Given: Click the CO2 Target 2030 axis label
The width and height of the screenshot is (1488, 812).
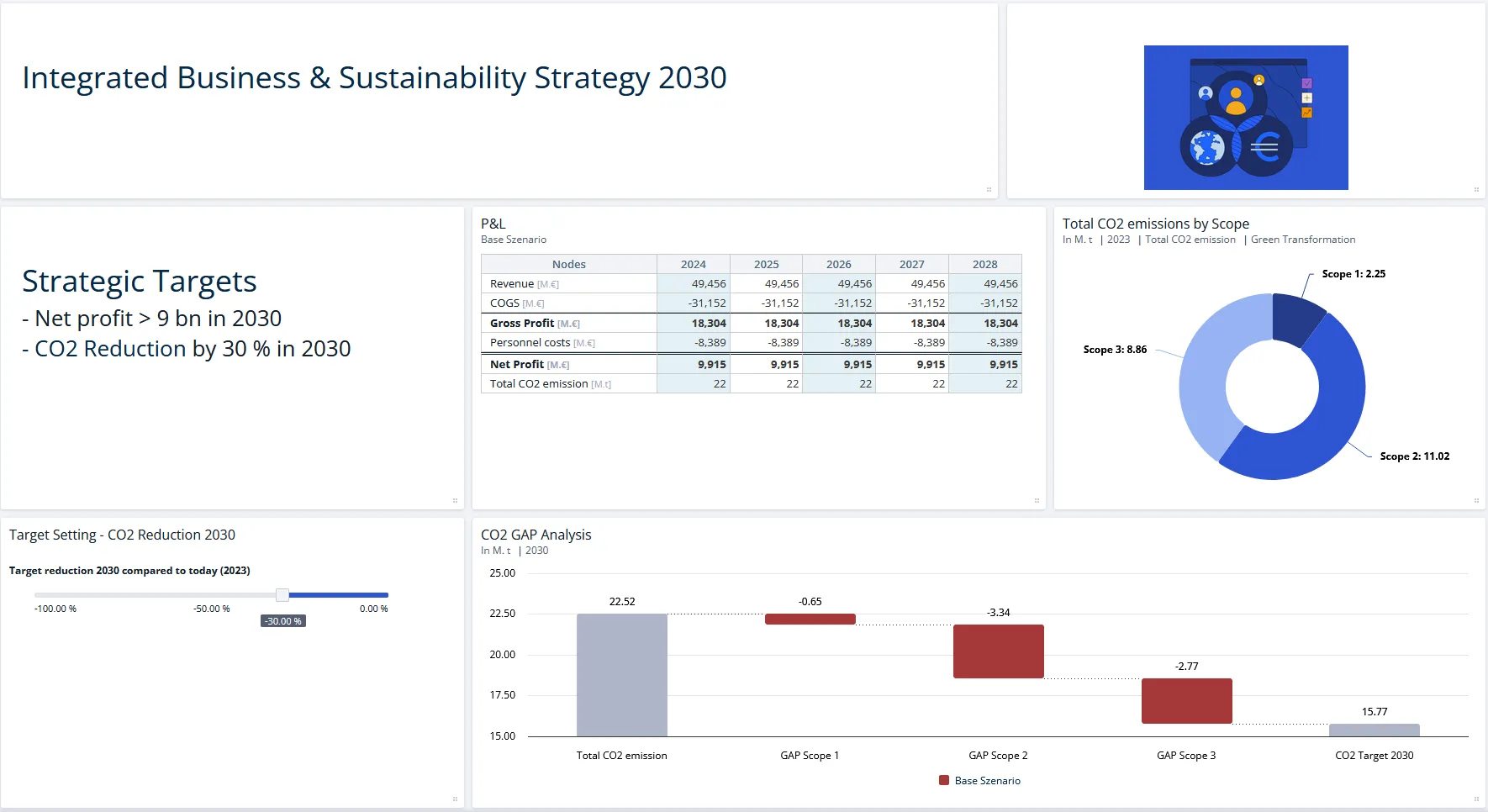Looking at the screenshot, I should [x=1375, y=756].
